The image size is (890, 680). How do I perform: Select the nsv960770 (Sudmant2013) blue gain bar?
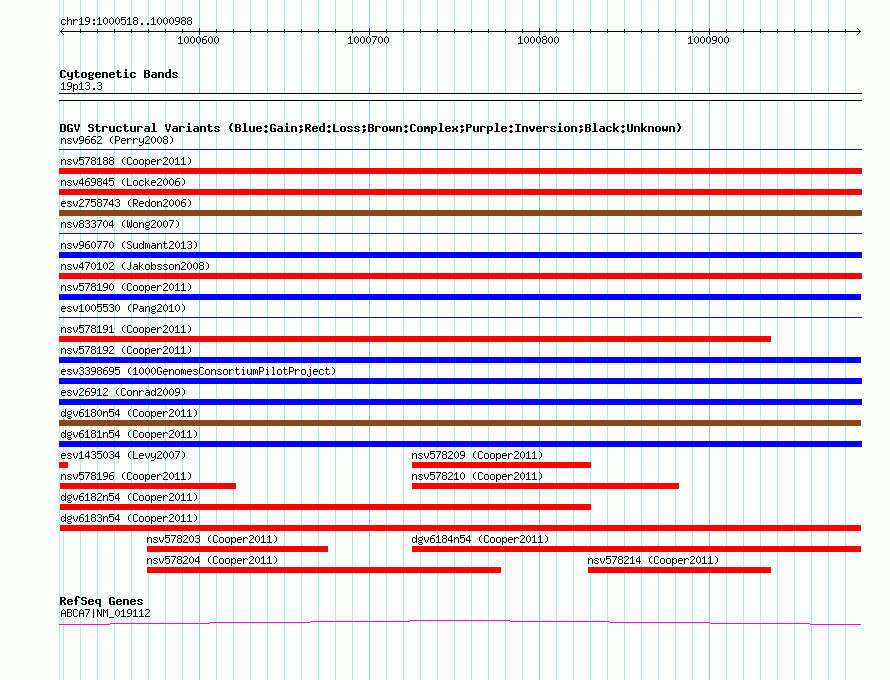pyautogui.click(x=460, y=255)
